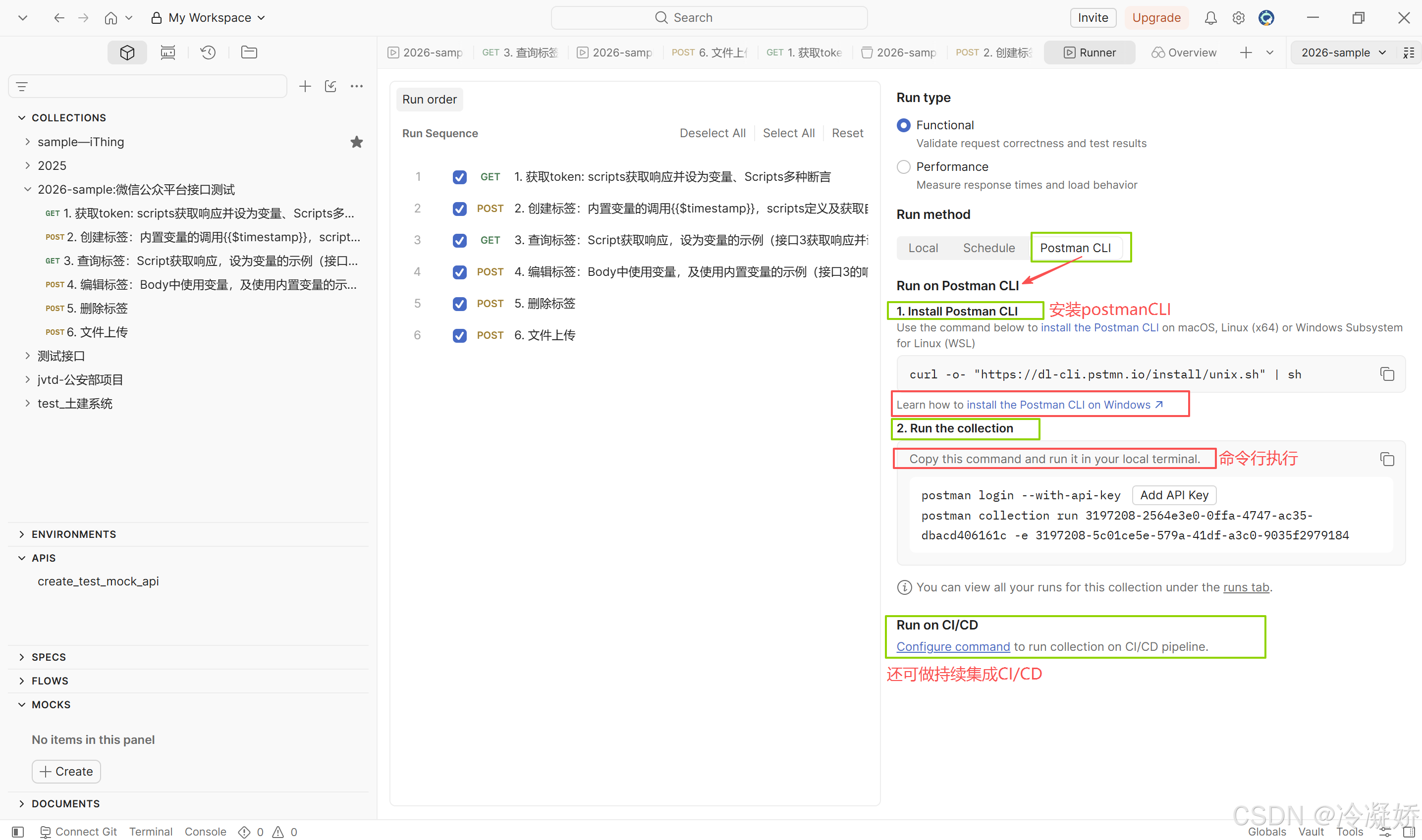The image size is (1422, 840).
Task: Copy the curl install command
Action: tap(1387, 374)
